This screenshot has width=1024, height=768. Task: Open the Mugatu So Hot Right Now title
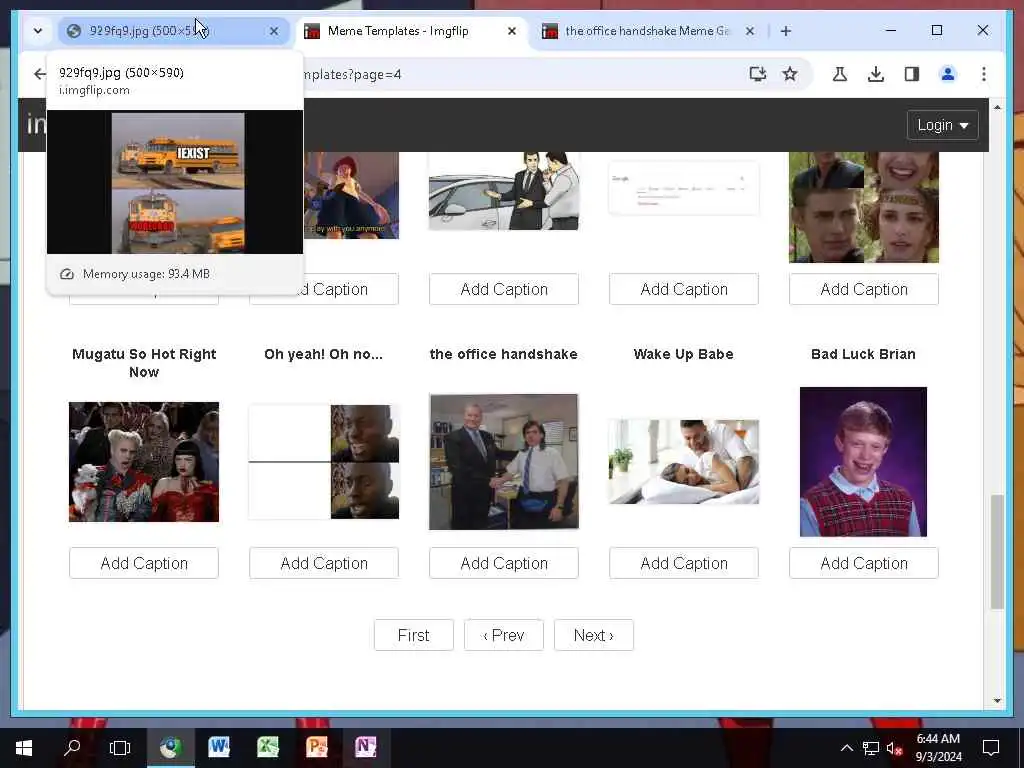pyautogui.click(x=144, y=363)
